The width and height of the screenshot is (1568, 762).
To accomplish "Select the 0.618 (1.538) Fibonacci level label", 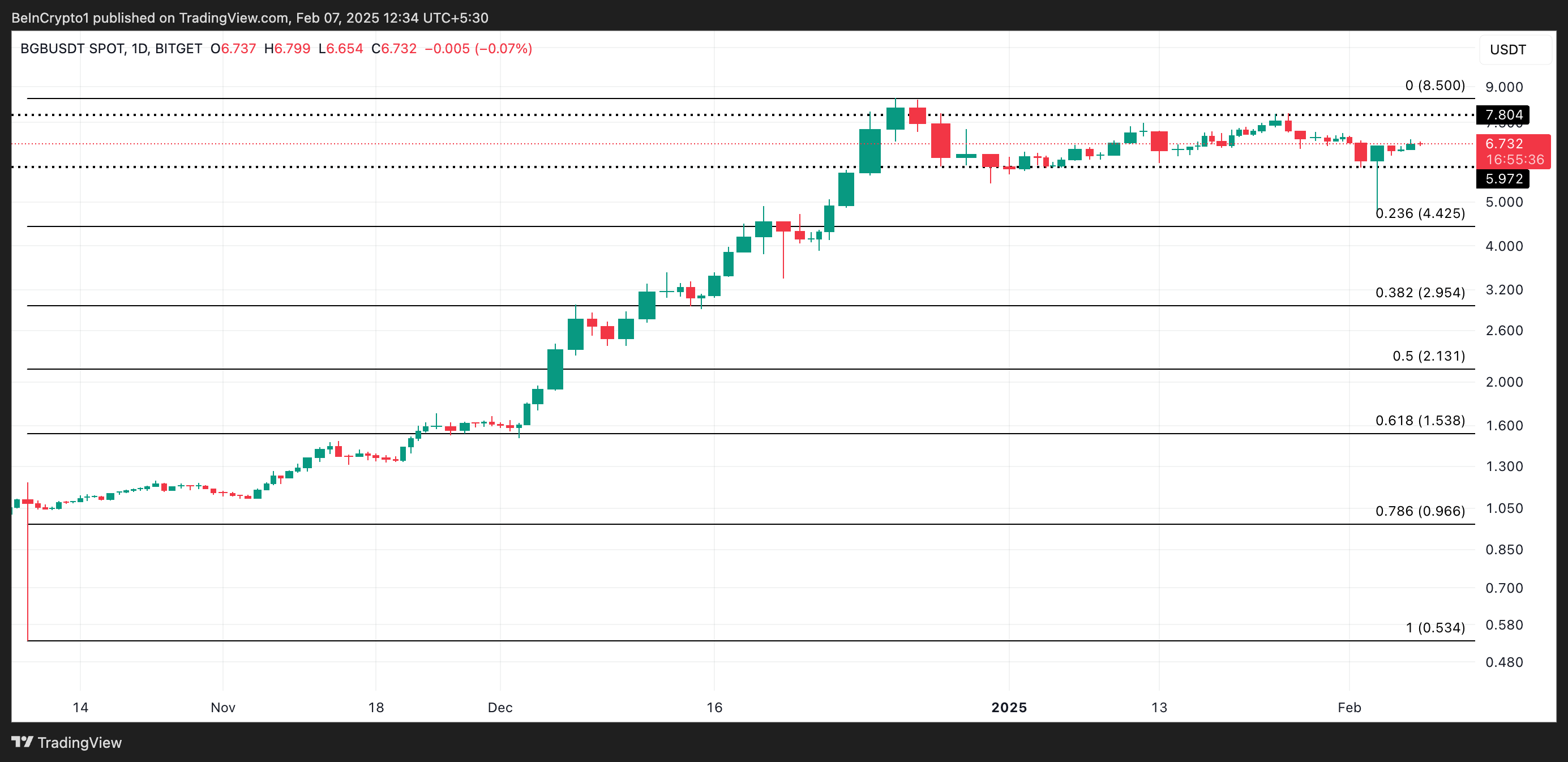I will 1420,420.
